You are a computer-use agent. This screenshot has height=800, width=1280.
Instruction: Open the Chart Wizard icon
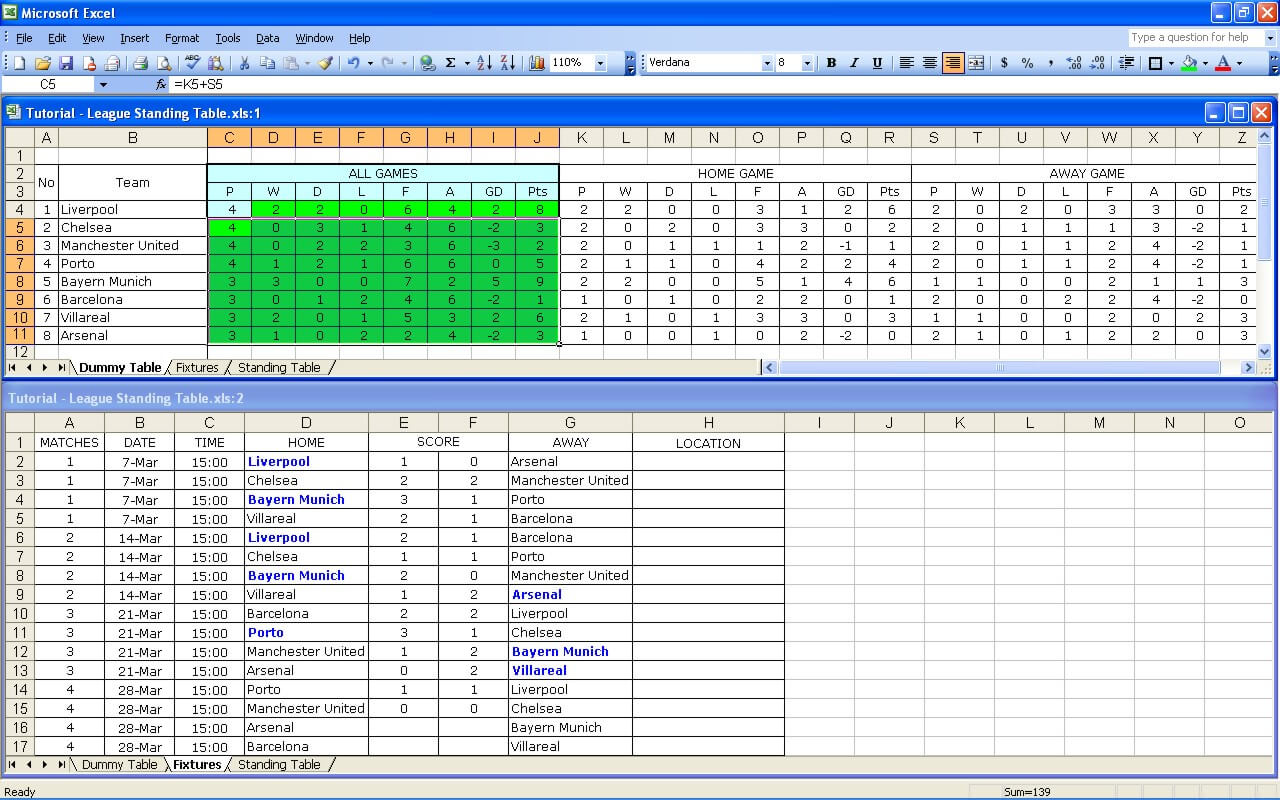coord(537,62)
